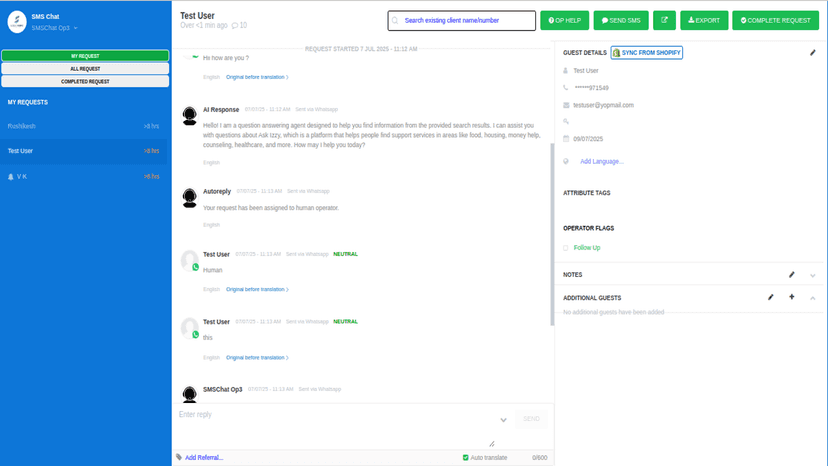Open the Completed Request tab
The height and width of the screenshot is (466, 828).
(85, 81)
